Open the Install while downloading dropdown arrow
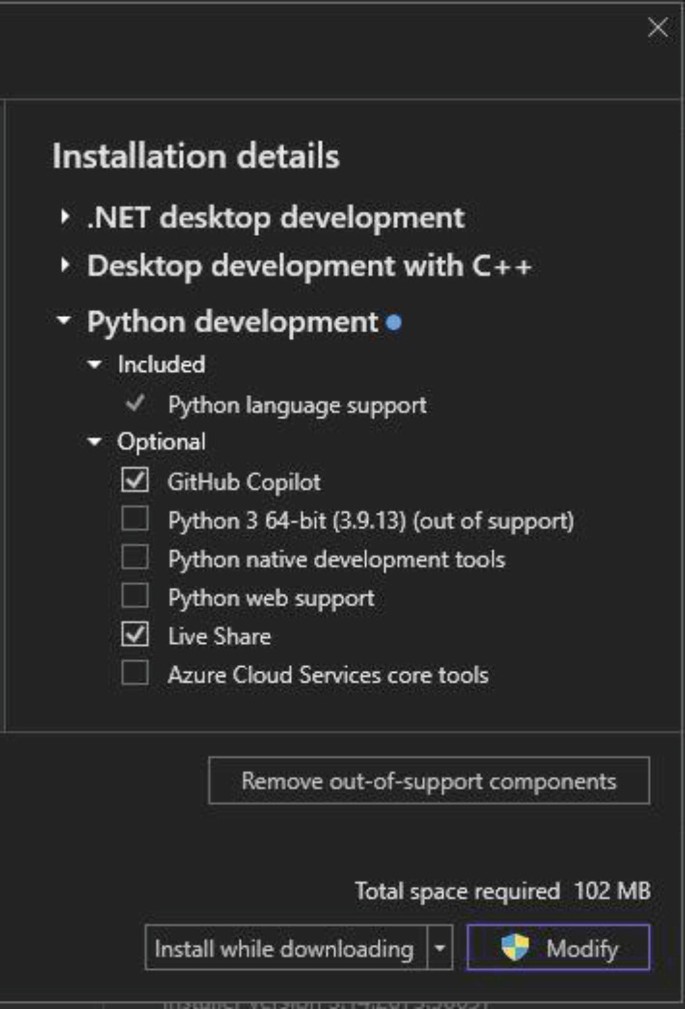The image size is (685, 1009). [440, 948]
